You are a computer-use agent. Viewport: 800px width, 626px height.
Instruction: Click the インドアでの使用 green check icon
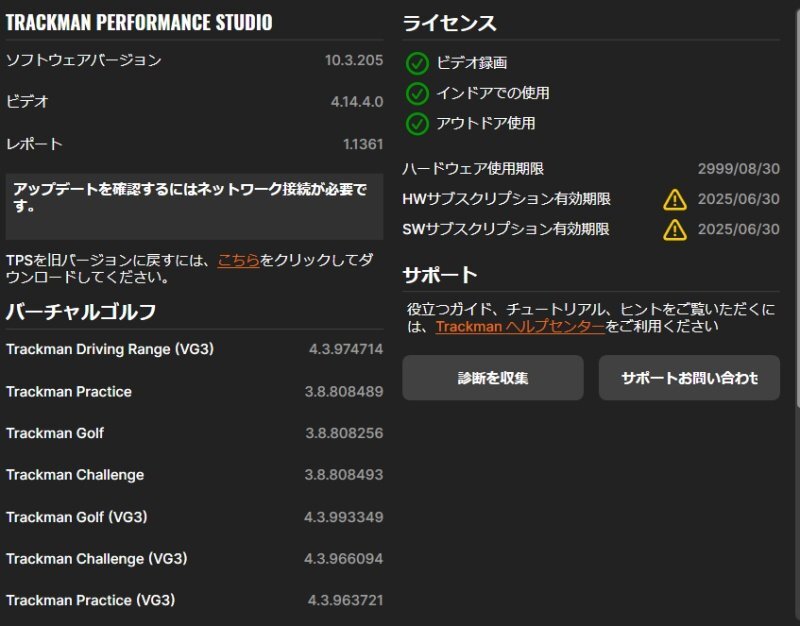pyautogui.click(x=417, y=93)
